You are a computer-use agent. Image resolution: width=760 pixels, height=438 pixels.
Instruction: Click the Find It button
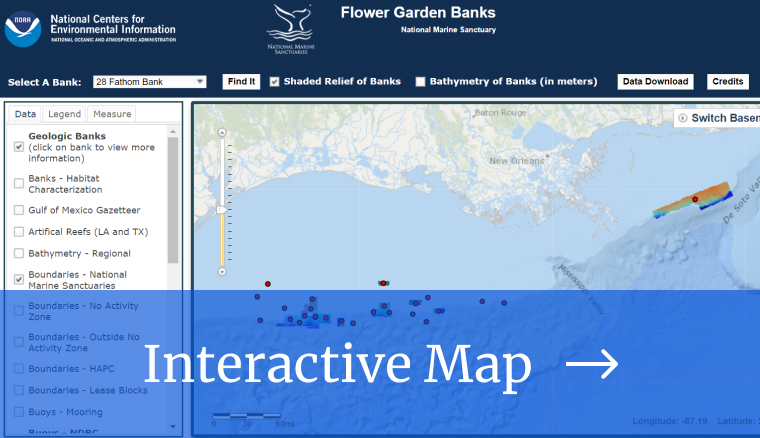[241, 82]
